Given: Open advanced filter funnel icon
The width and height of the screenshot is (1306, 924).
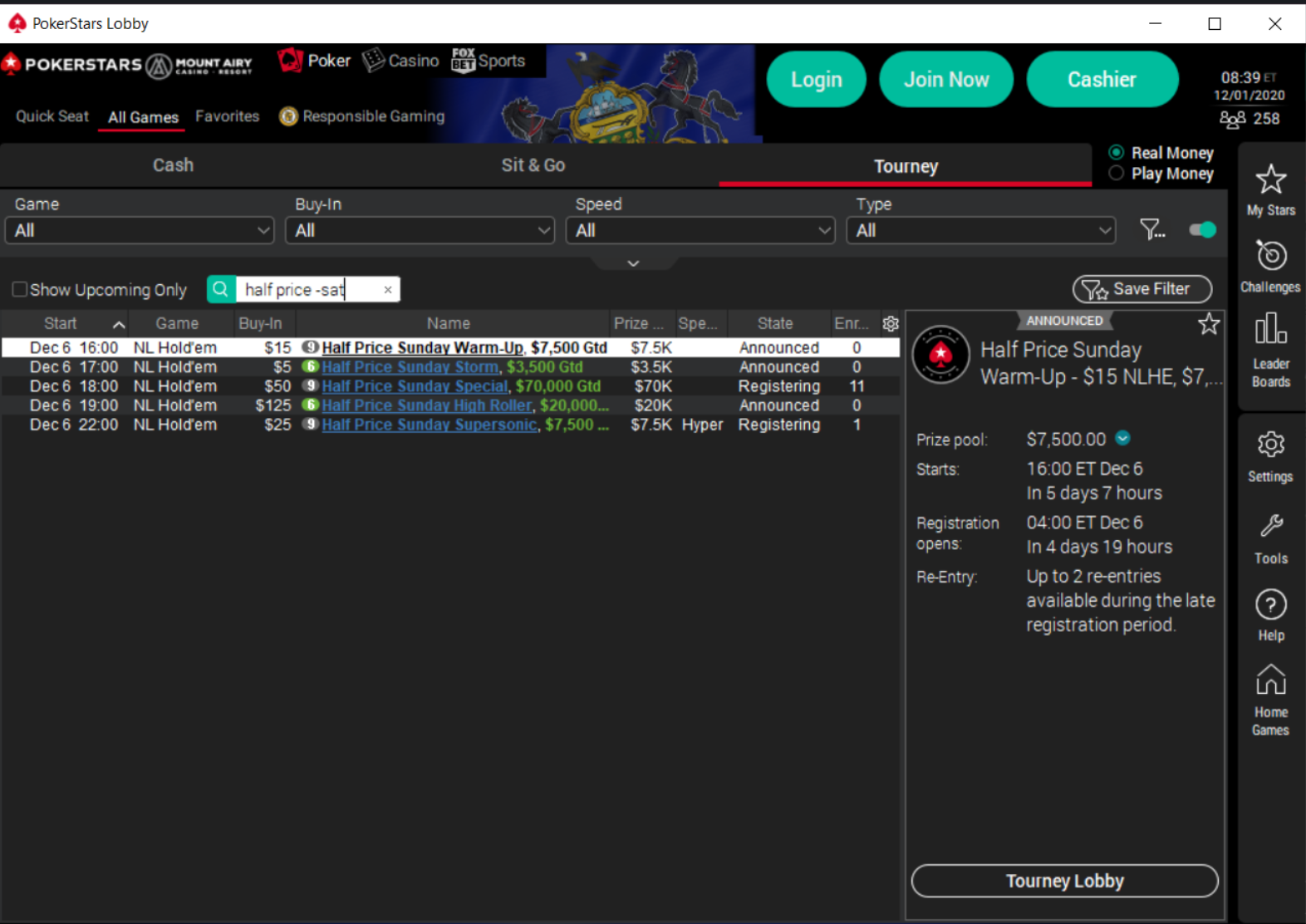Looking at the screenshot, I should coord(1151,229).
